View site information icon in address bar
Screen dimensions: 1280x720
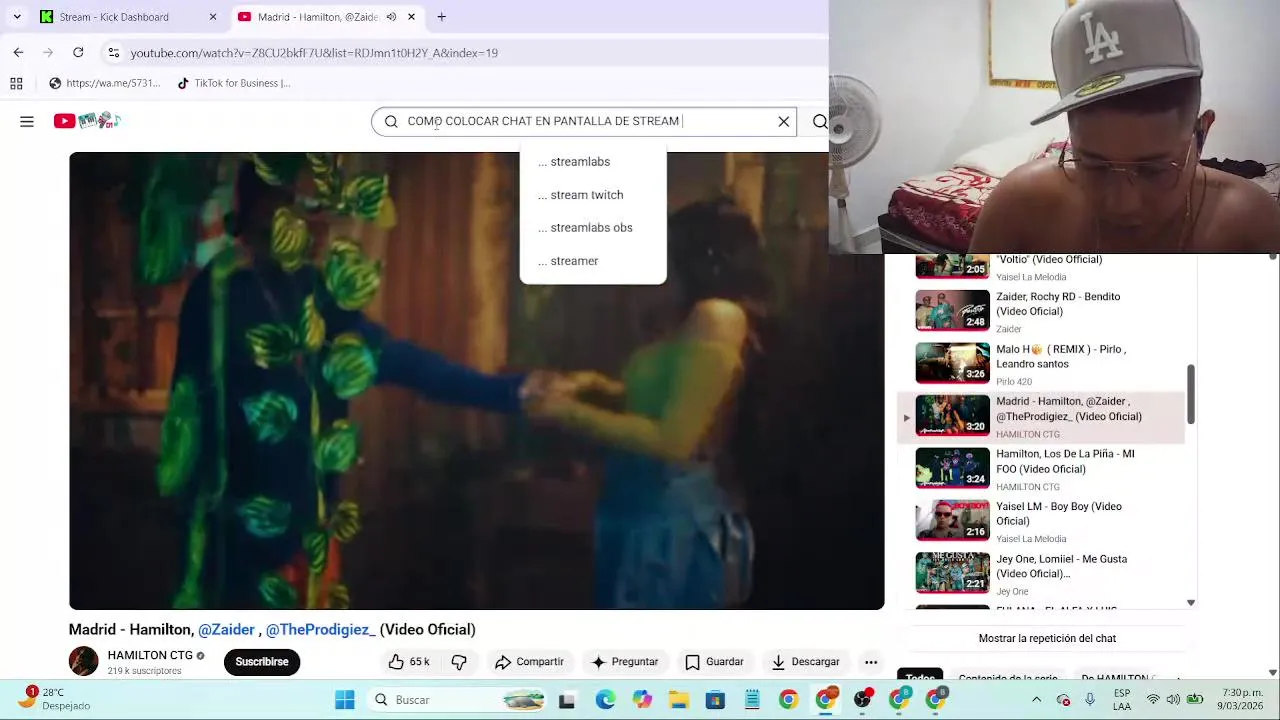tap(114, 52)
